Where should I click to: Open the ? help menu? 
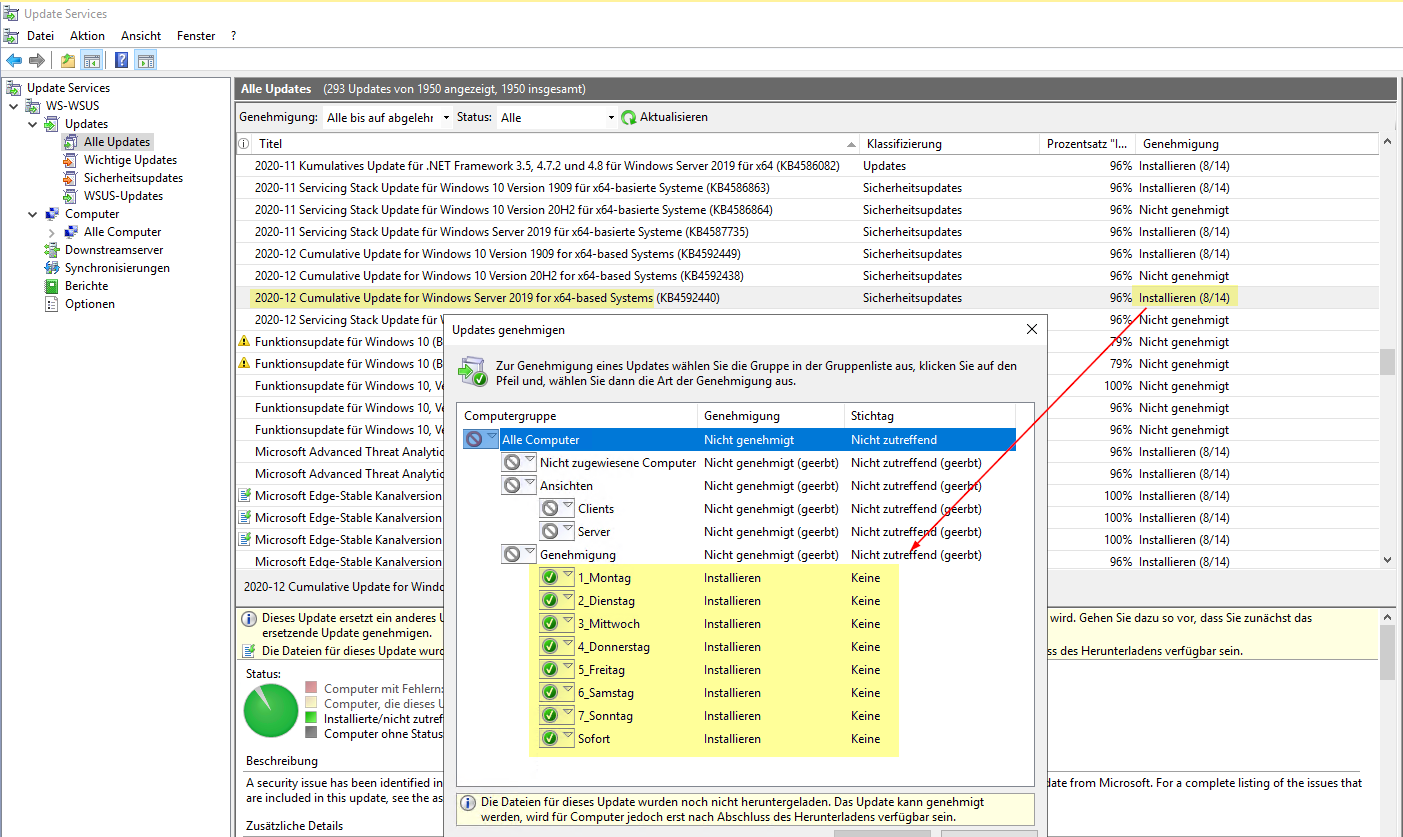233,36
